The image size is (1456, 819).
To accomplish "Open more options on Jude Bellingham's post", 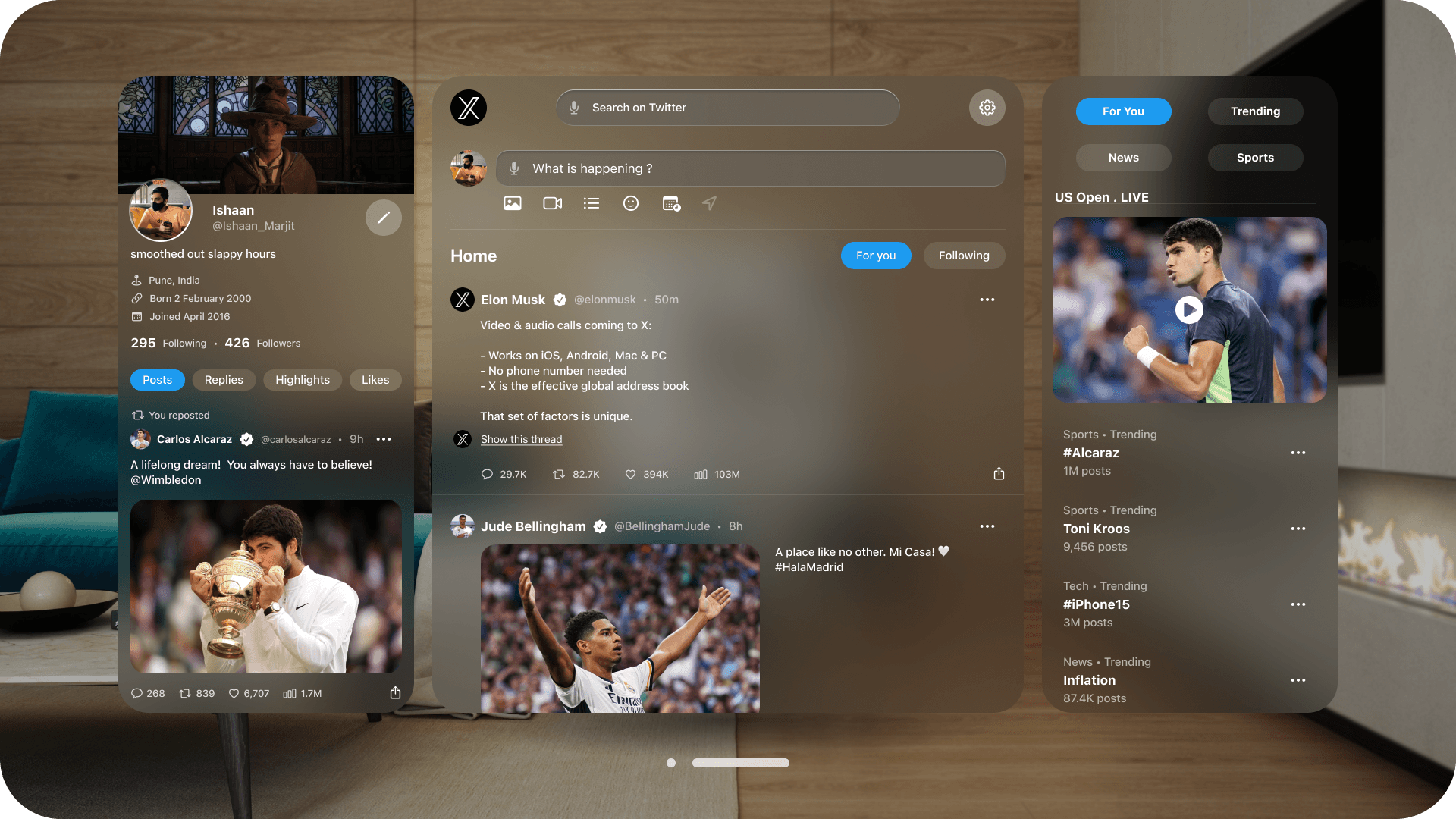I will tap(987, 526).
